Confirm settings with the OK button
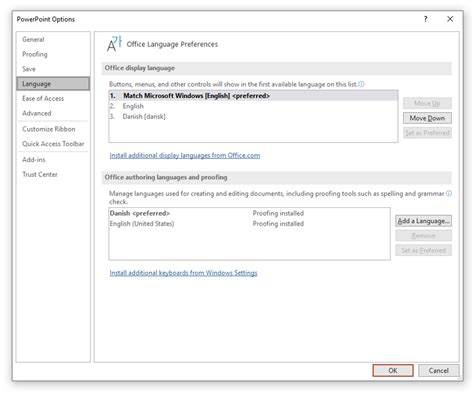 click(393, 370)
